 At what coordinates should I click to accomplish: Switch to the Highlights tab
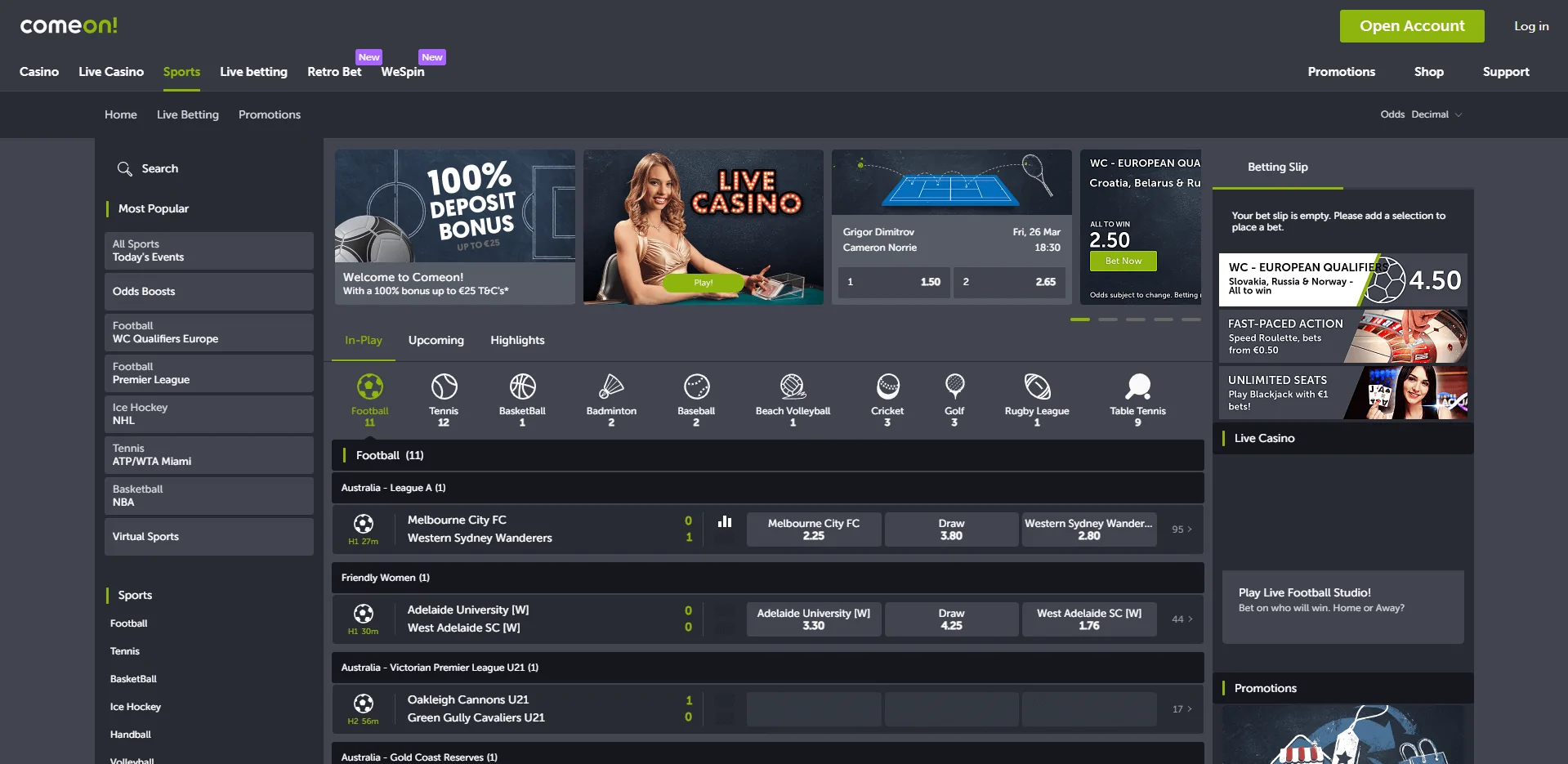tap(517, 341)
